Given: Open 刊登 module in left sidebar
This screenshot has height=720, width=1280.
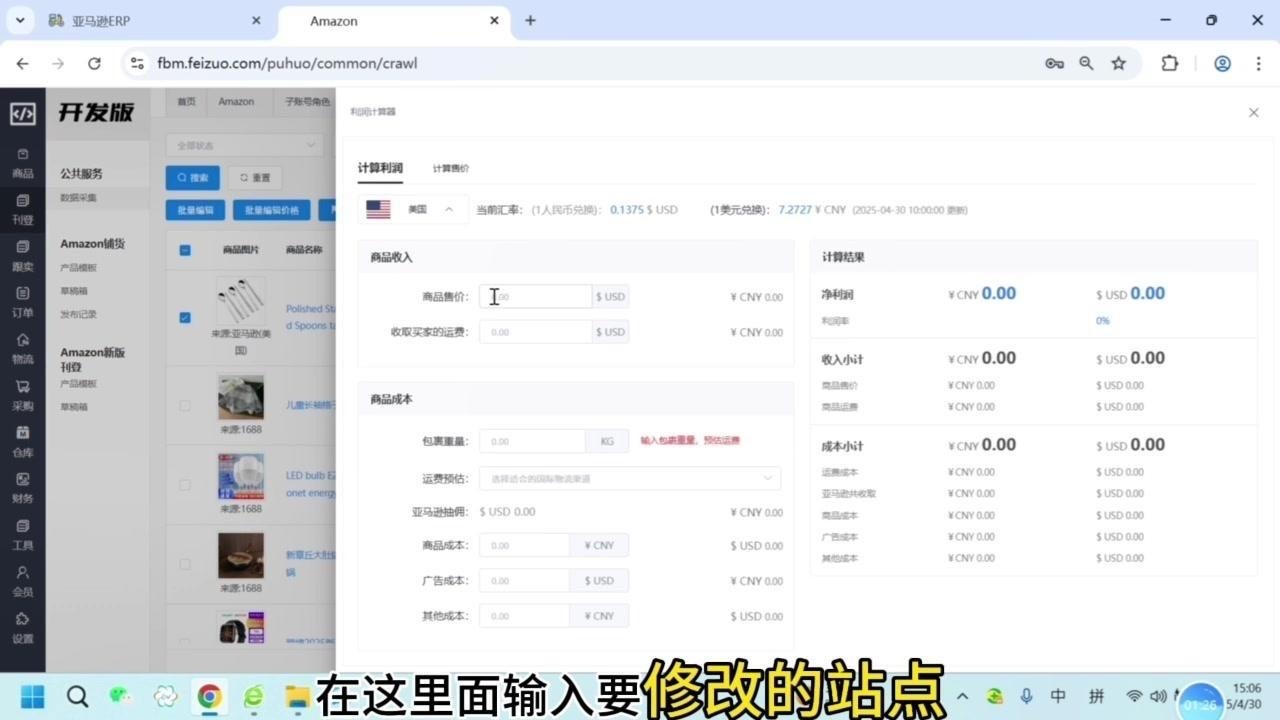Looking at the screenshot, I should [22, 210].
